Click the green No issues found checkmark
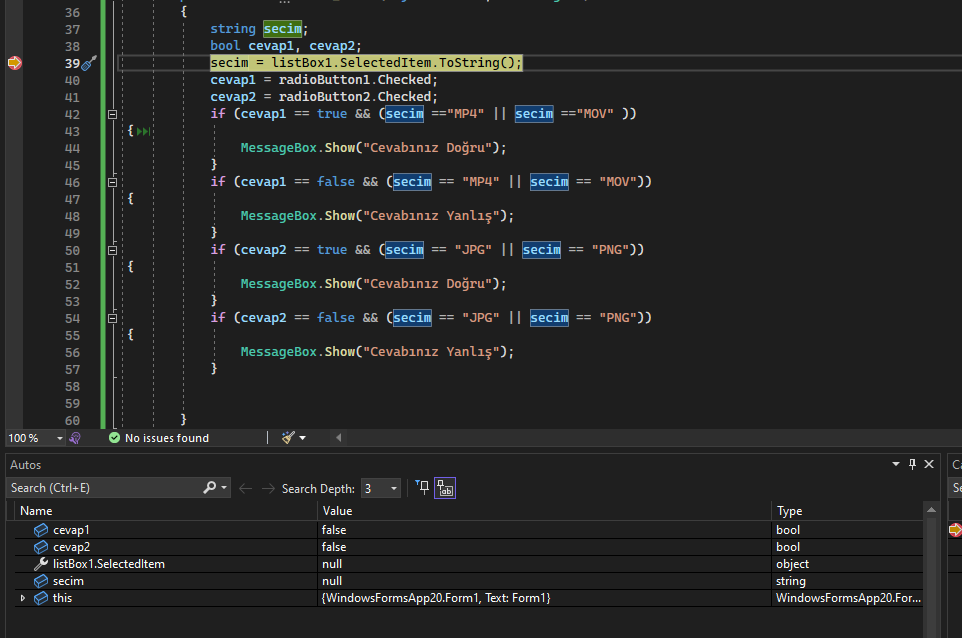This screenshot has width=962, height=638. pyautogui.click(x=114, y=438)
